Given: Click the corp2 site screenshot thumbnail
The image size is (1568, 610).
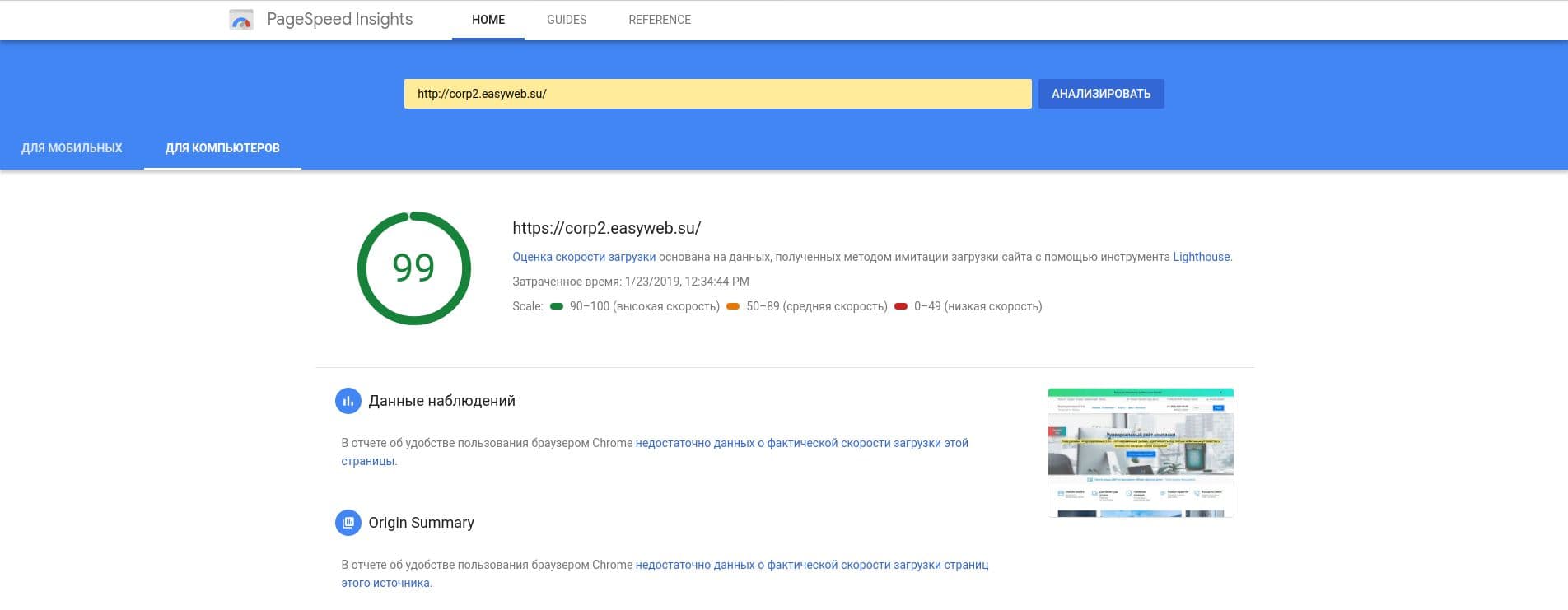Looking at the screenshot, I should coord(1141,453).
